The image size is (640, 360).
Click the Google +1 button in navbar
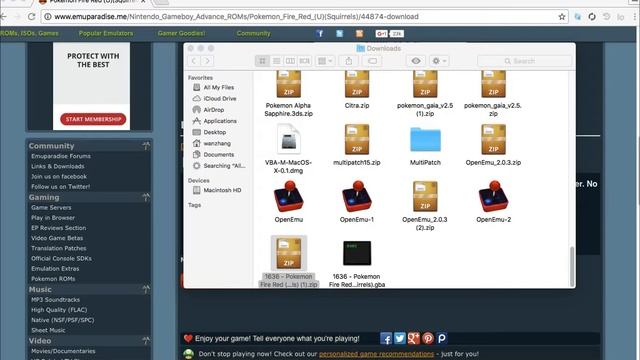pos(382,33)
